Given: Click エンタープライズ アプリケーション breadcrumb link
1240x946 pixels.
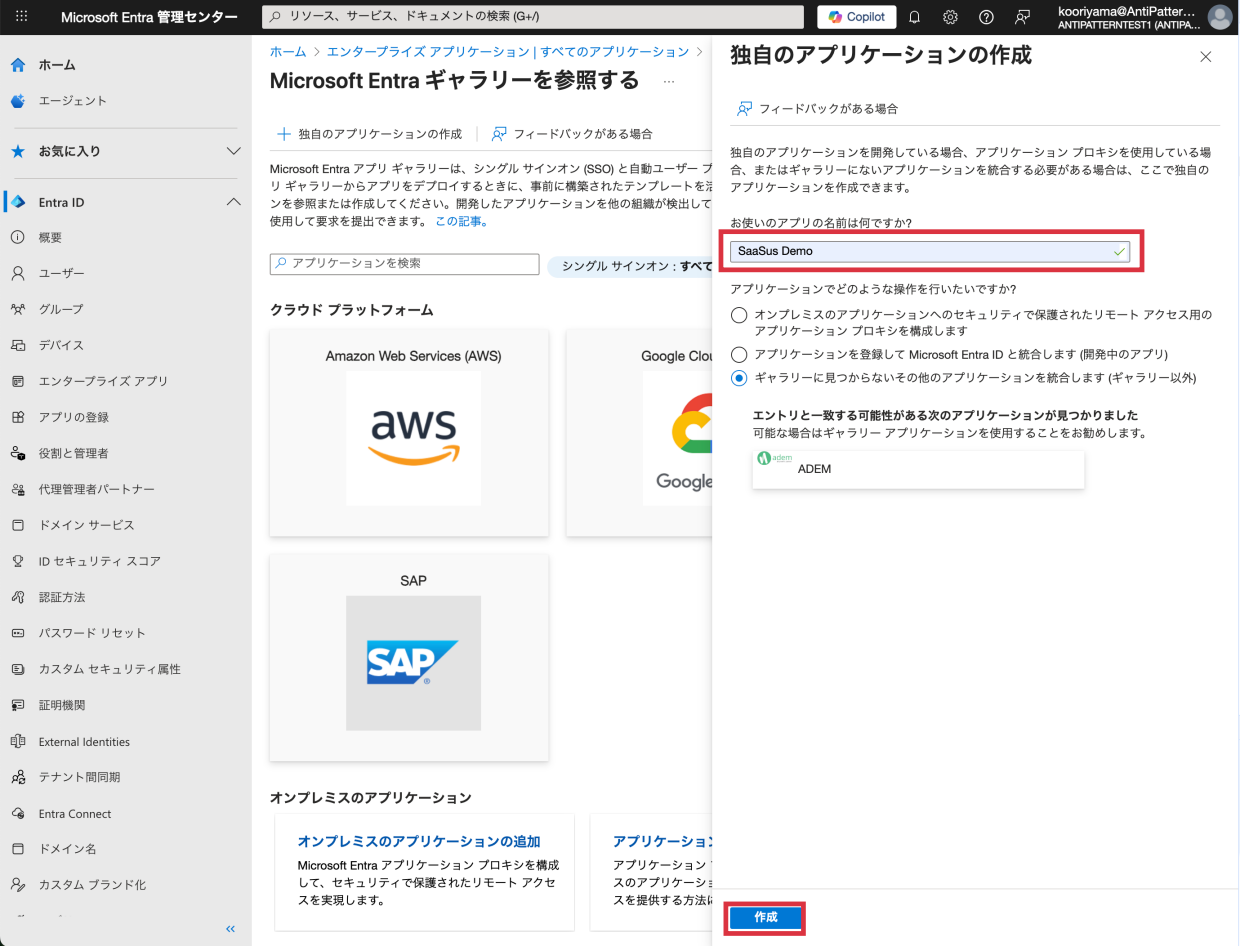Looking at the screenshot, I should [508, 51].
